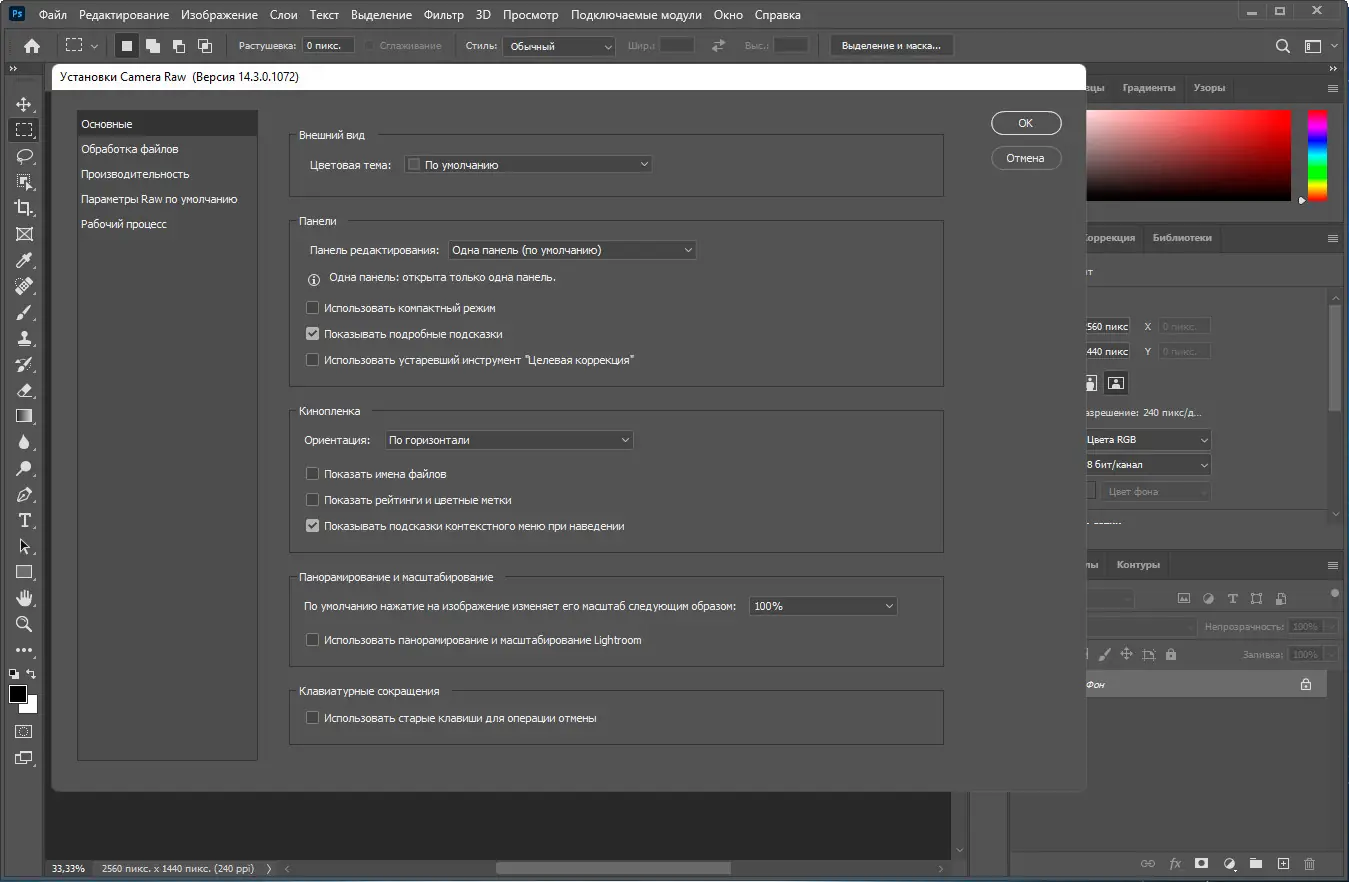Open the "Ориентация" dropdown
The image size is (1349, 882).
509,440
